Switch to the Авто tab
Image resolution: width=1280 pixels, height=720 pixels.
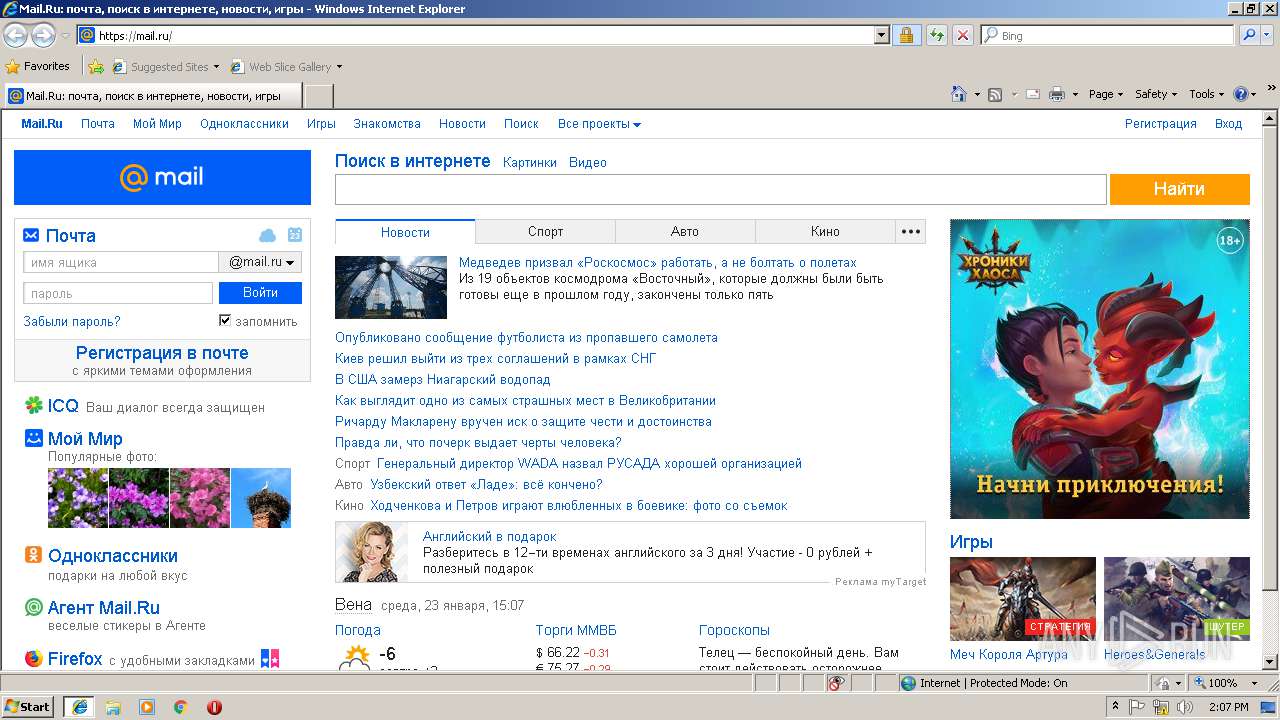[685, 232]
